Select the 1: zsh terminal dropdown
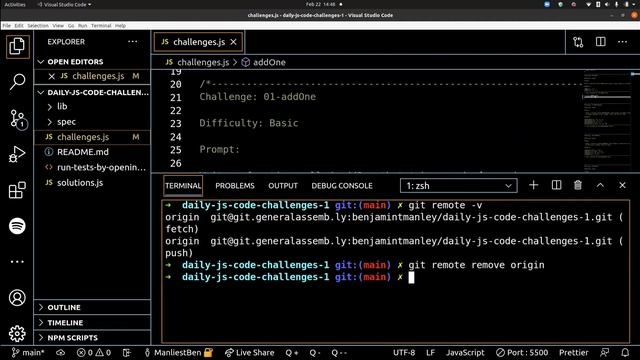The width and height of the screenshot is (640, 360). click(459, 186)
